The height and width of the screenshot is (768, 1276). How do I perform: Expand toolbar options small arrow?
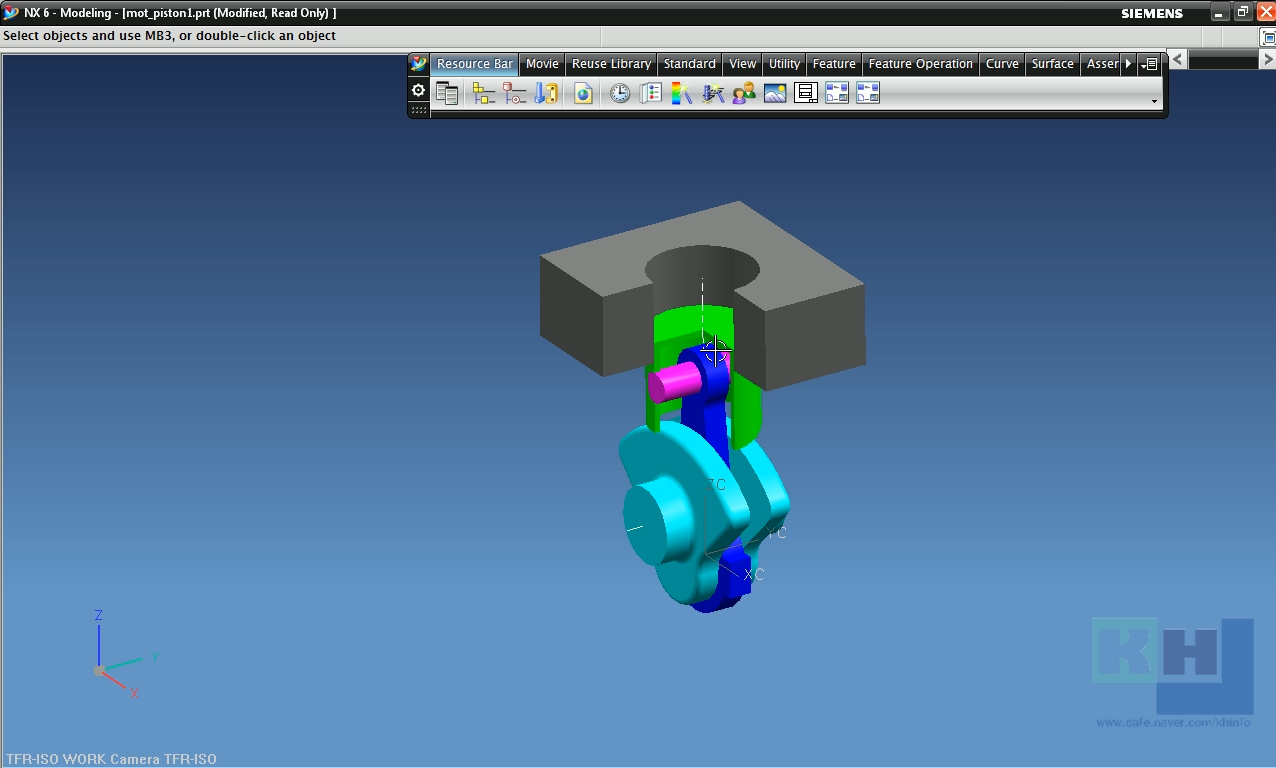(x=1154, y=101)
